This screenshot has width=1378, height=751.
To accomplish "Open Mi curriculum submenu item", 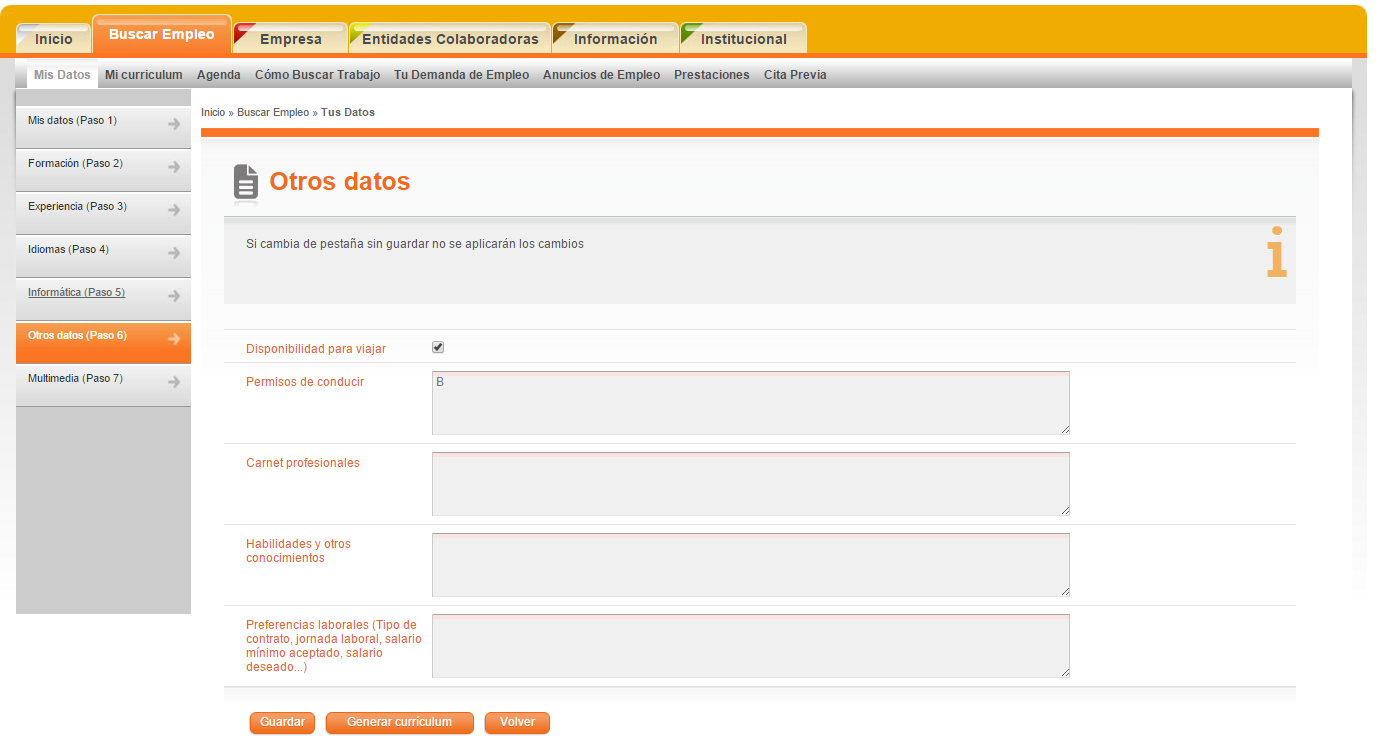I will click(x=143, y=75).
